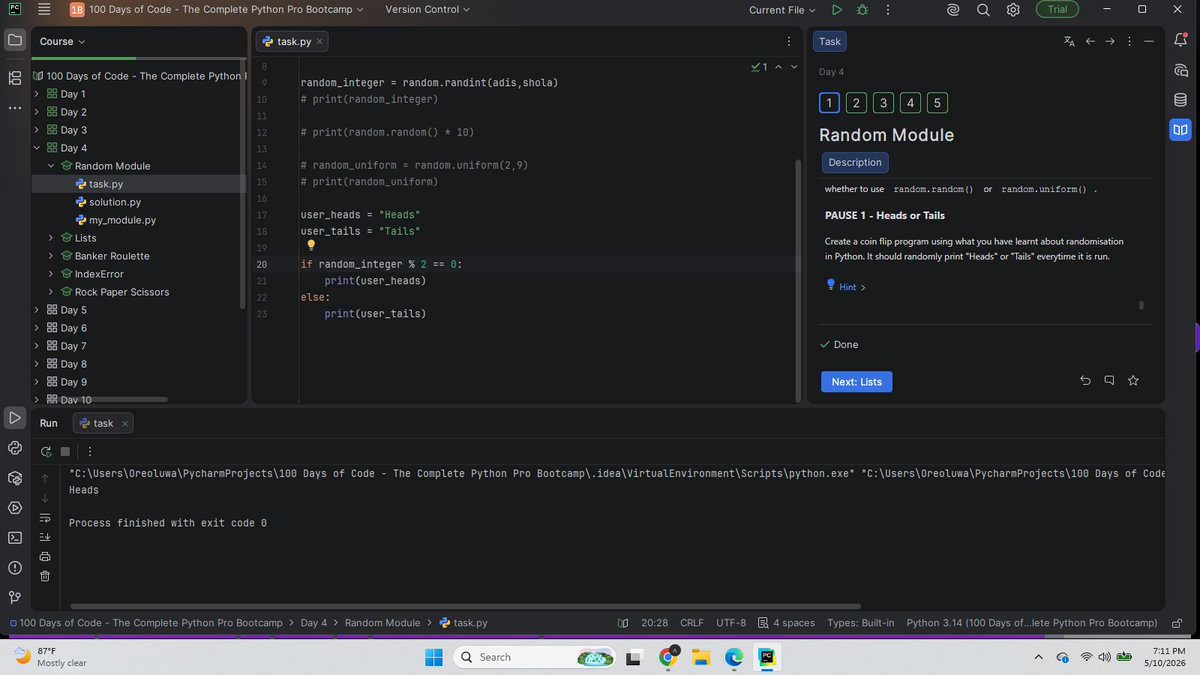Hide the Task panel with minimize dash
This screenshot has height=675, width=1200.
tap(1150, 41)
